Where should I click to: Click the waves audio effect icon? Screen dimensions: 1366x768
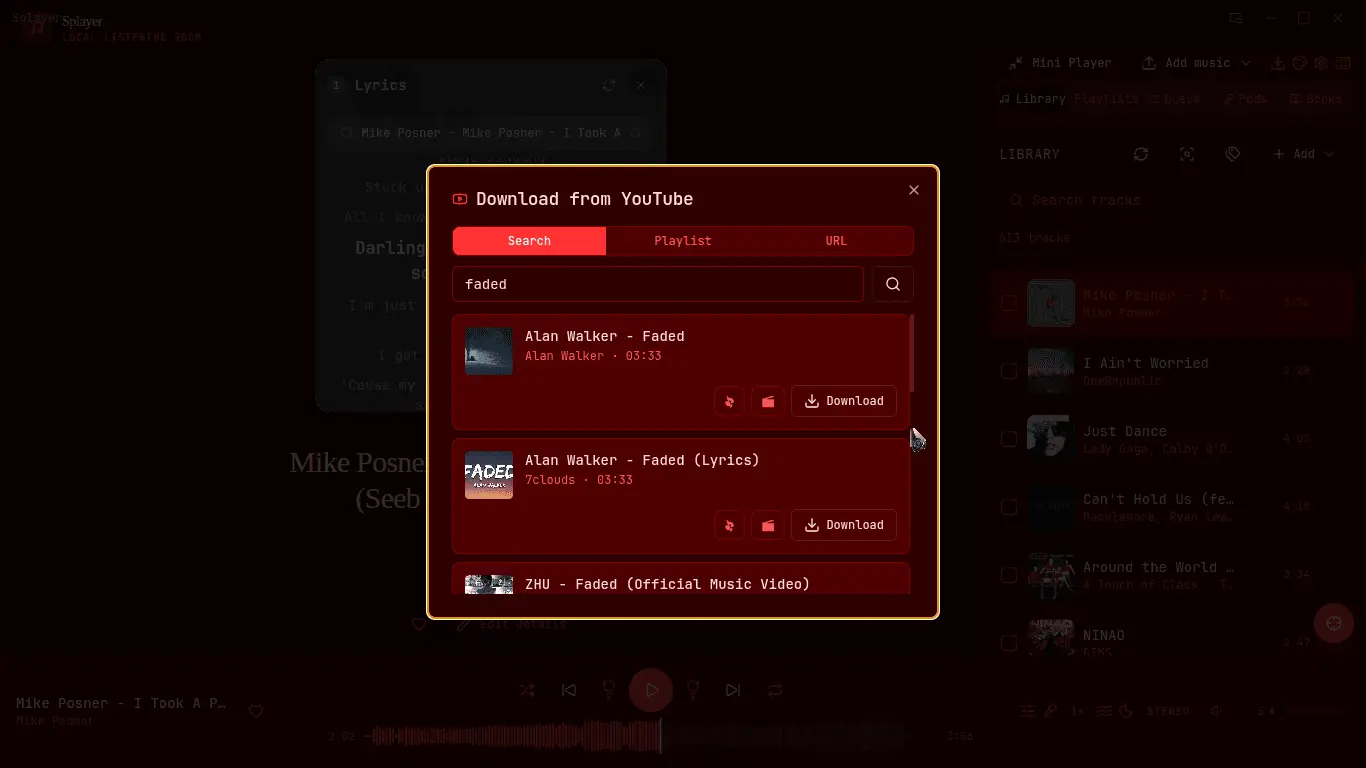click(x=1104, y=711)
